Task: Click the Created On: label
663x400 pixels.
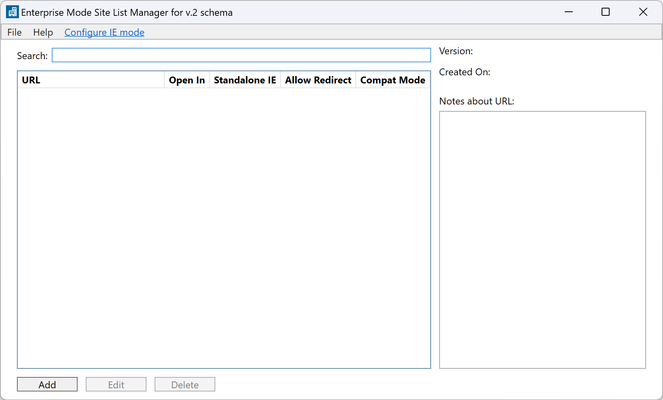Action: point(465,72)
